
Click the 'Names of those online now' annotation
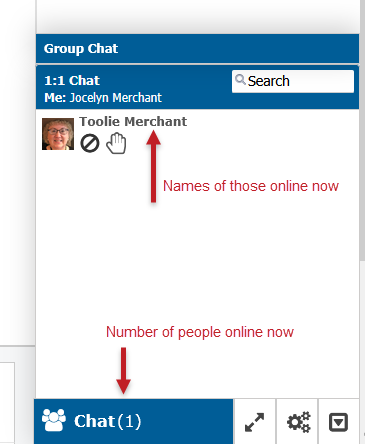251,186
